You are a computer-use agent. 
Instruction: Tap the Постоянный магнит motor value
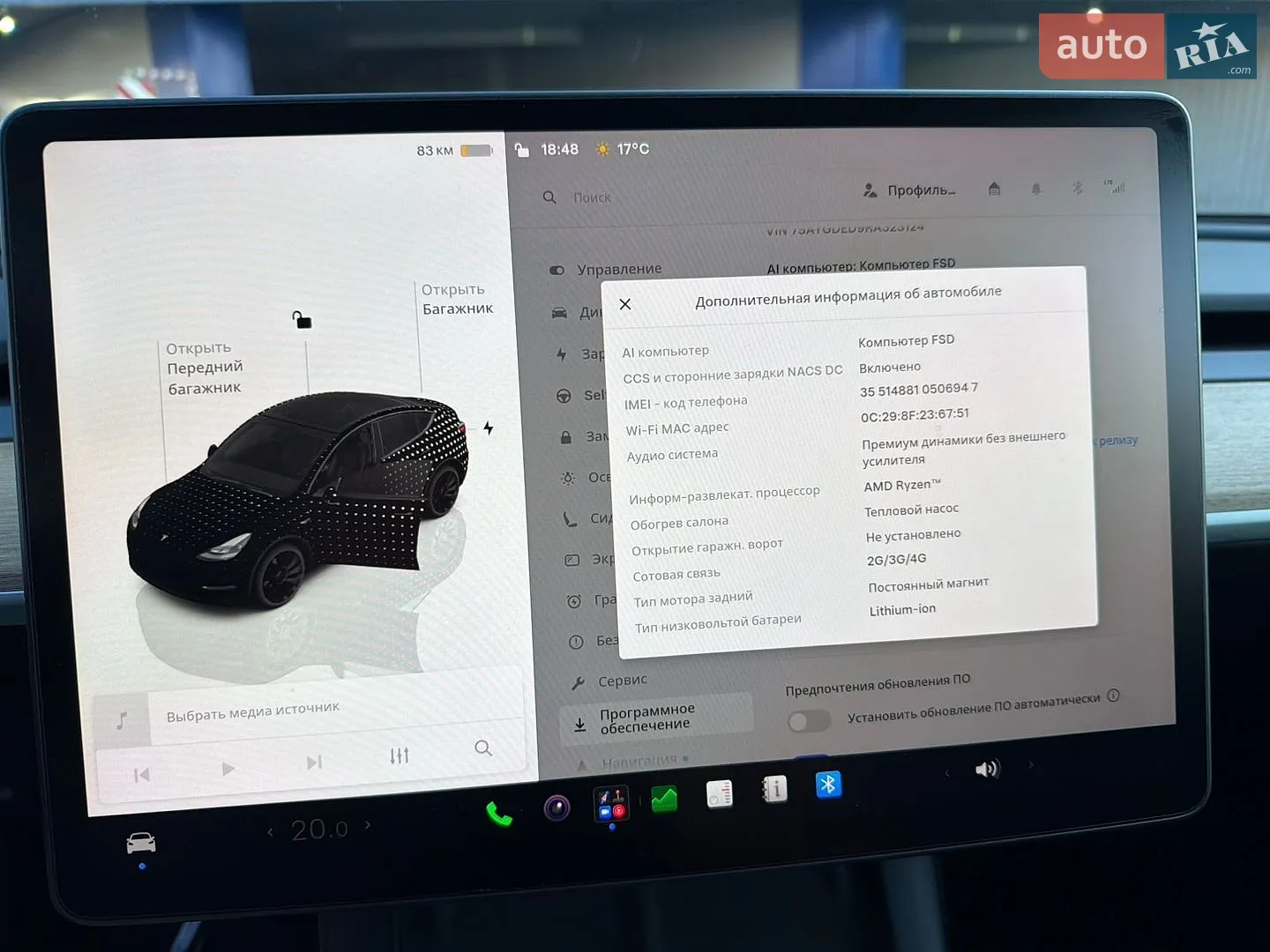928,585
